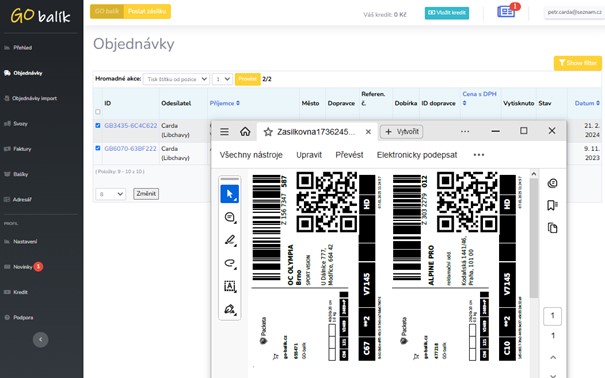This screenshot has width=605, height=378.
Task: Open Faktury in the sidebar
Action: click(22, 149)
